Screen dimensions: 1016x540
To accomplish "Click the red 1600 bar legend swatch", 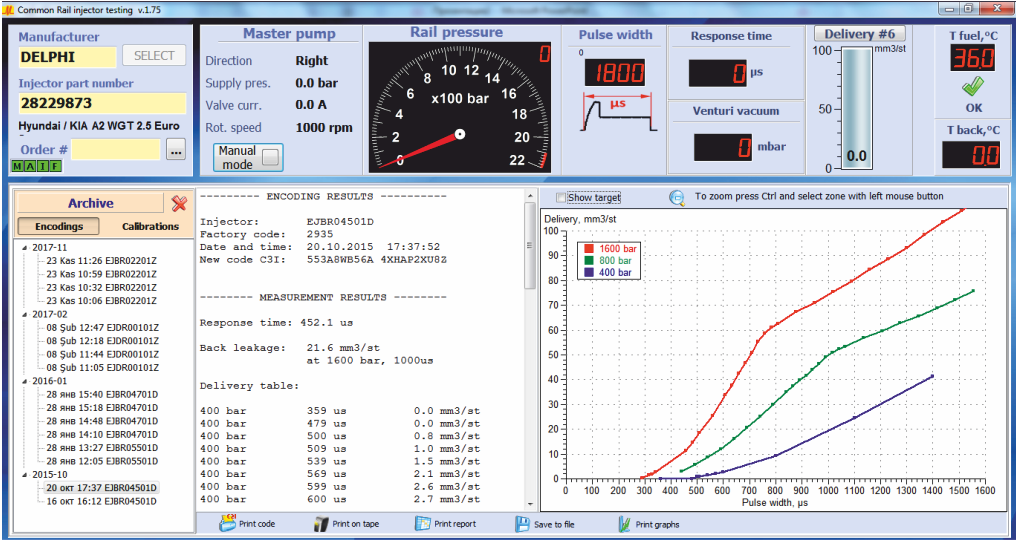I will click(588, 248).
